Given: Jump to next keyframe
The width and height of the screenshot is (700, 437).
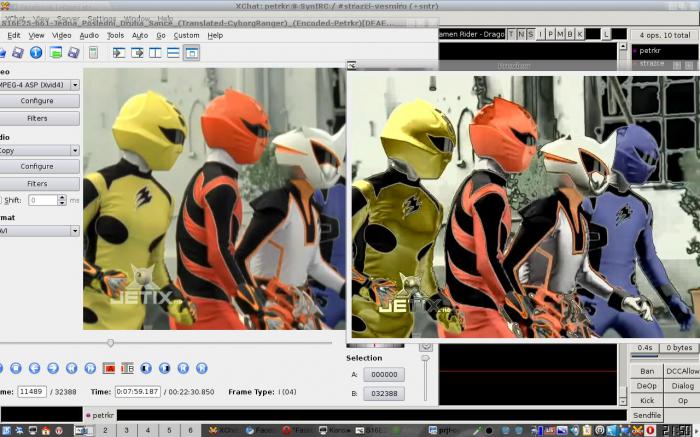Looking at the screenshot, I should pyautogui.click(x=90, y=368).
